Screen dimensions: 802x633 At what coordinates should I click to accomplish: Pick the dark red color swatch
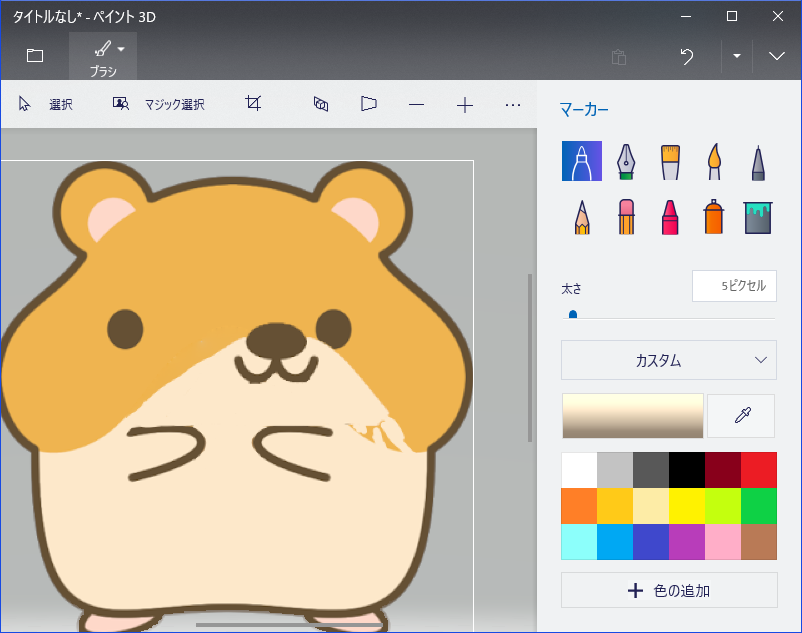(x=723, y=470)
